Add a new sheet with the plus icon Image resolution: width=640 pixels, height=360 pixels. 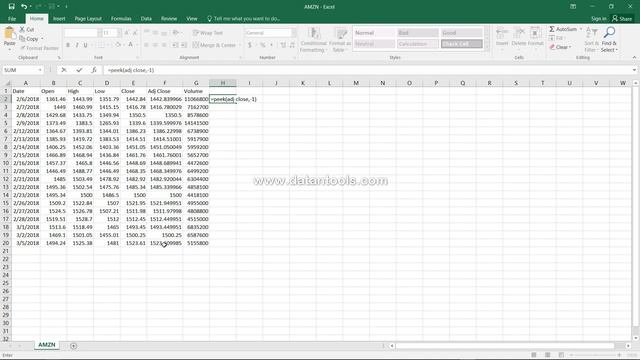point(73,346)
